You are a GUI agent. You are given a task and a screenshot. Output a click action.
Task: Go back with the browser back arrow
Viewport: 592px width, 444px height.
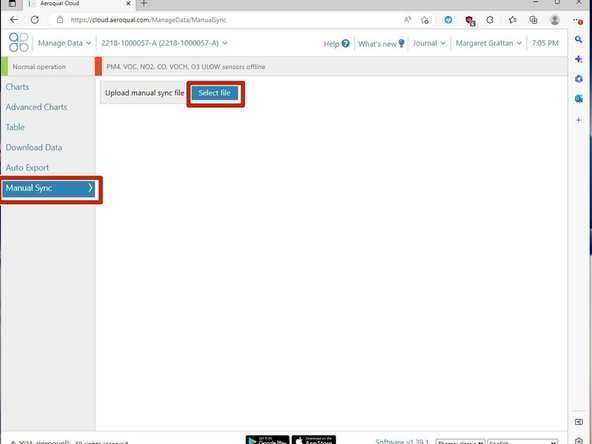click(14, 20)
